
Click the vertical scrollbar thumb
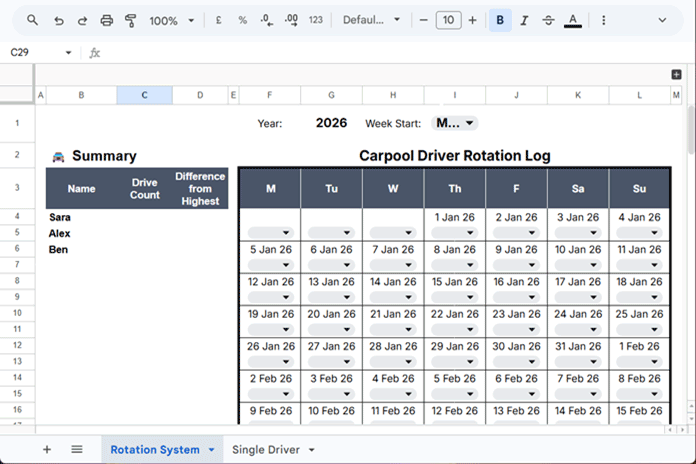click(x=691, y=130)
